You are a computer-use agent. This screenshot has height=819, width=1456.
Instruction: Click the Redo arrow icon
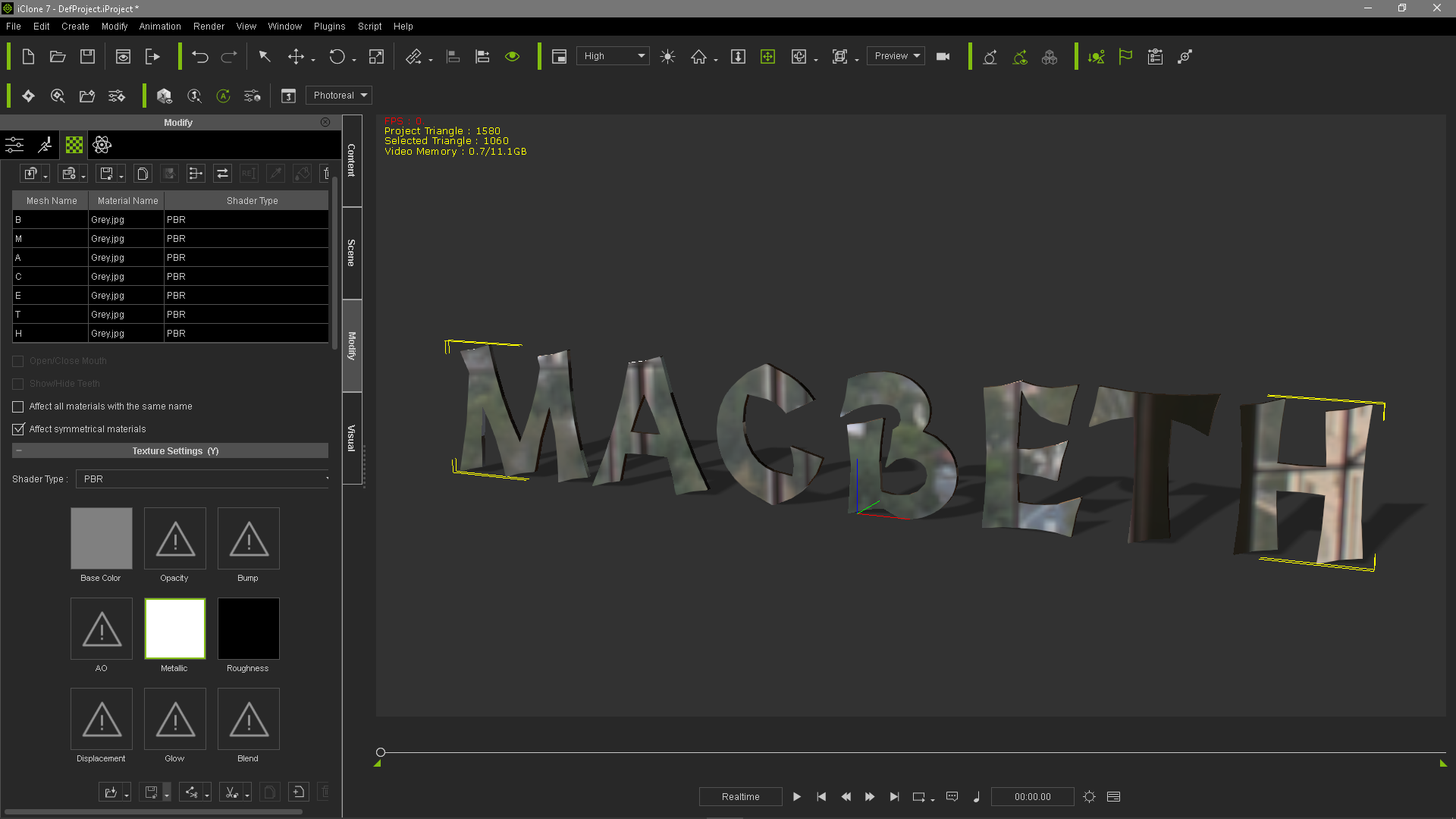pyautogui.click(x=229, y=56)
